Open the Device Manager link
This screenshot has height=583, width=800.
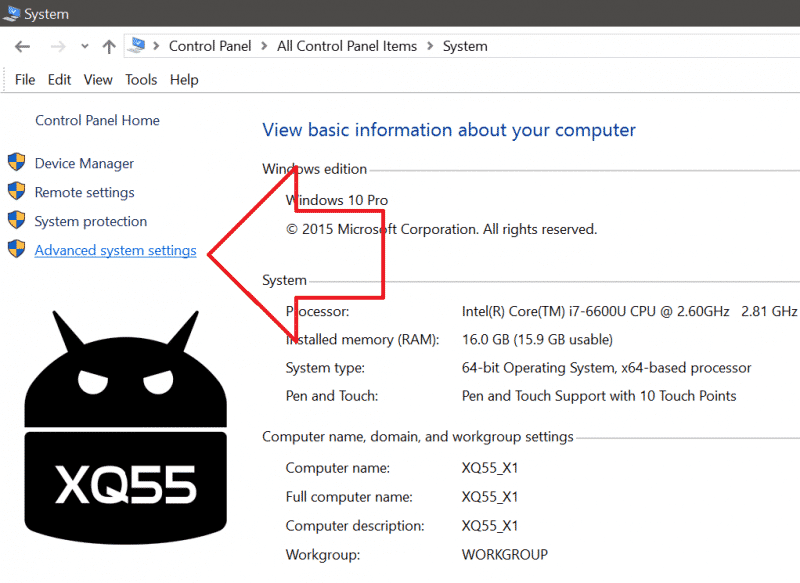point(84,164)
